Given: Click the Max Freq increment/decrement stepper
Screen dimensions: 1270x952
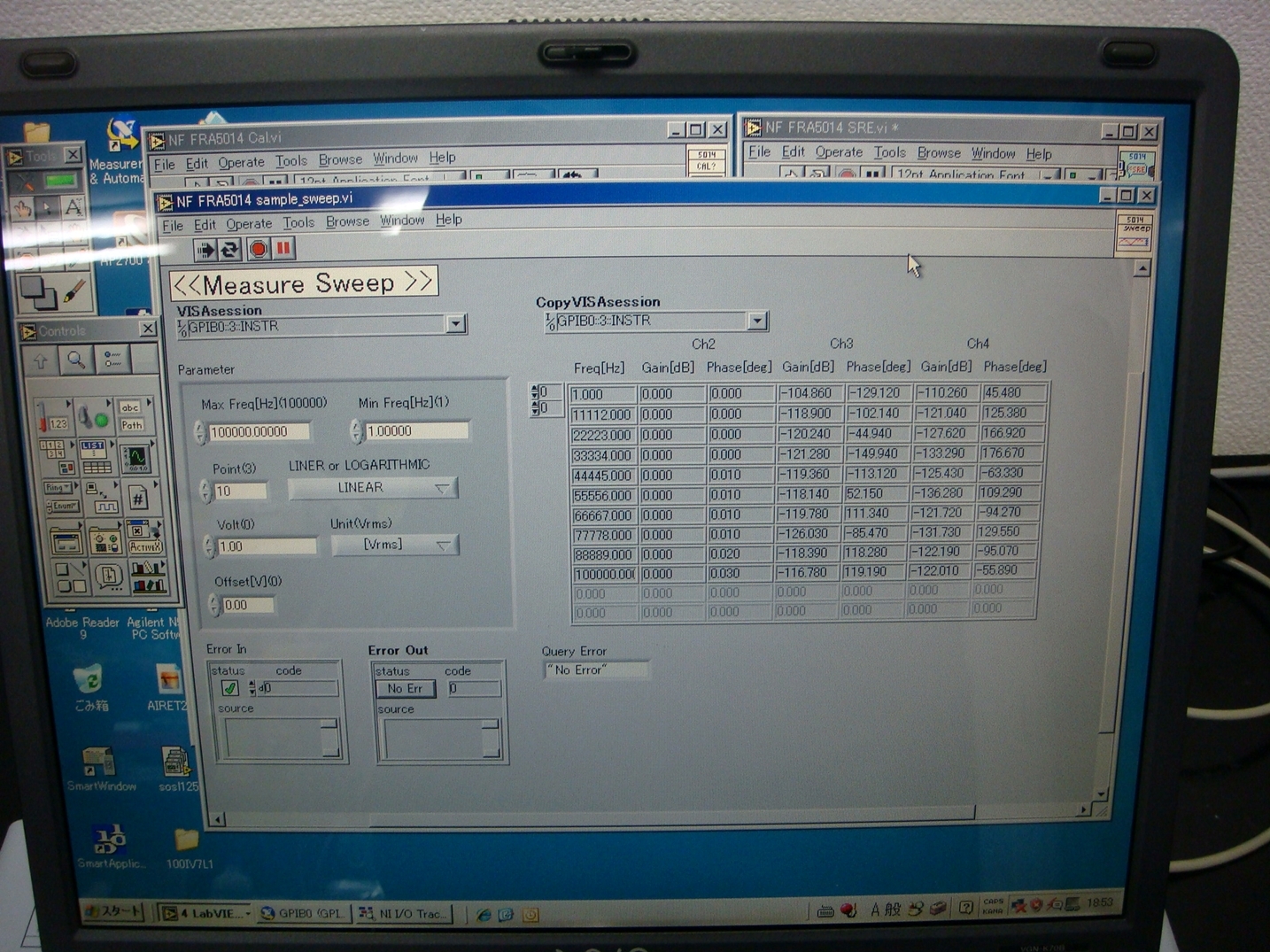Looking at the screenshot, I should click(200, 432).
